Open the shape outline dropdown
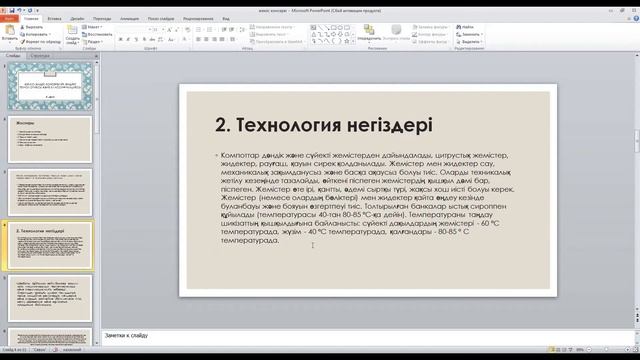The width and height of the screenshot is (640, 360). pos(429,34)
